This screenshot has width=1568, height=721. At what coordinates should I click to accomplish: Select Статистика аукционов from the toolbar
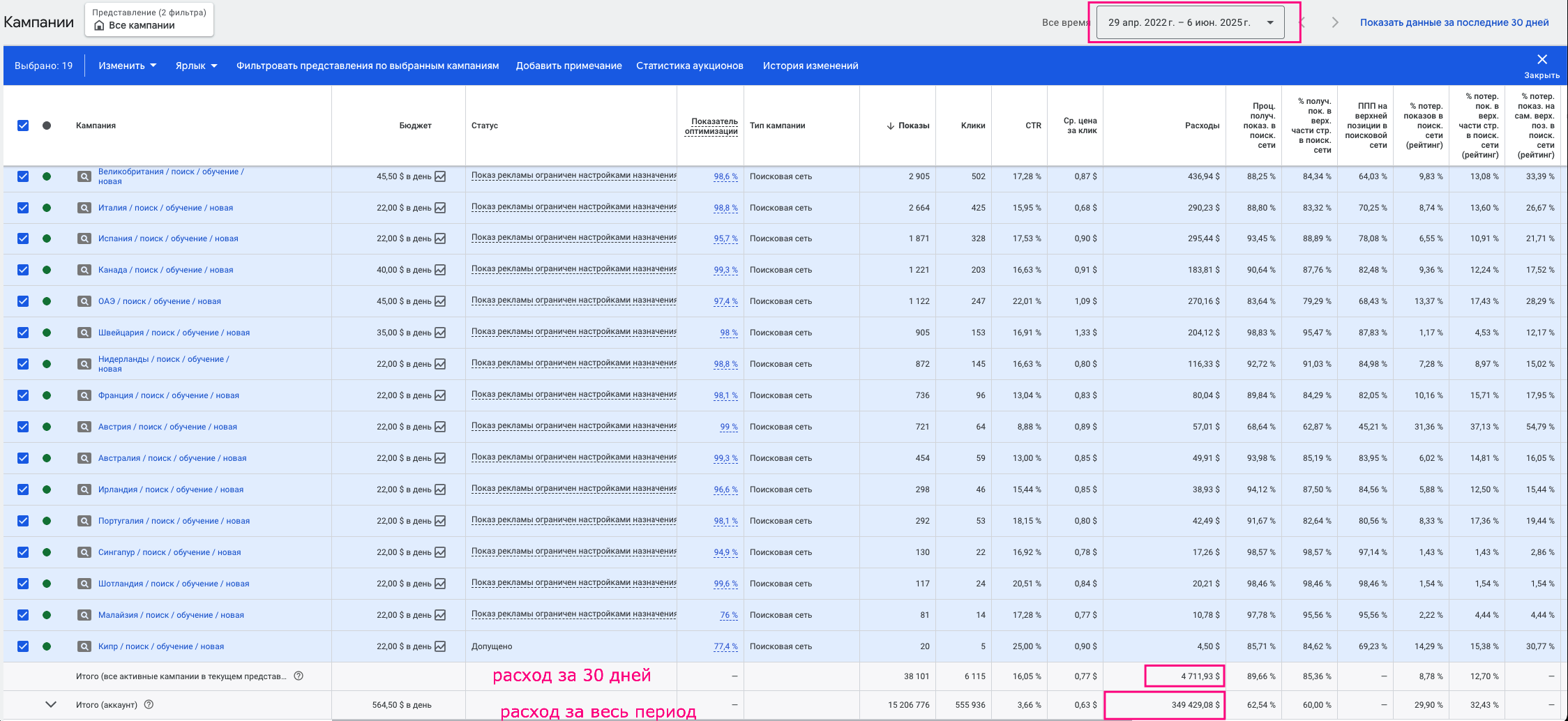pos(690,65)
